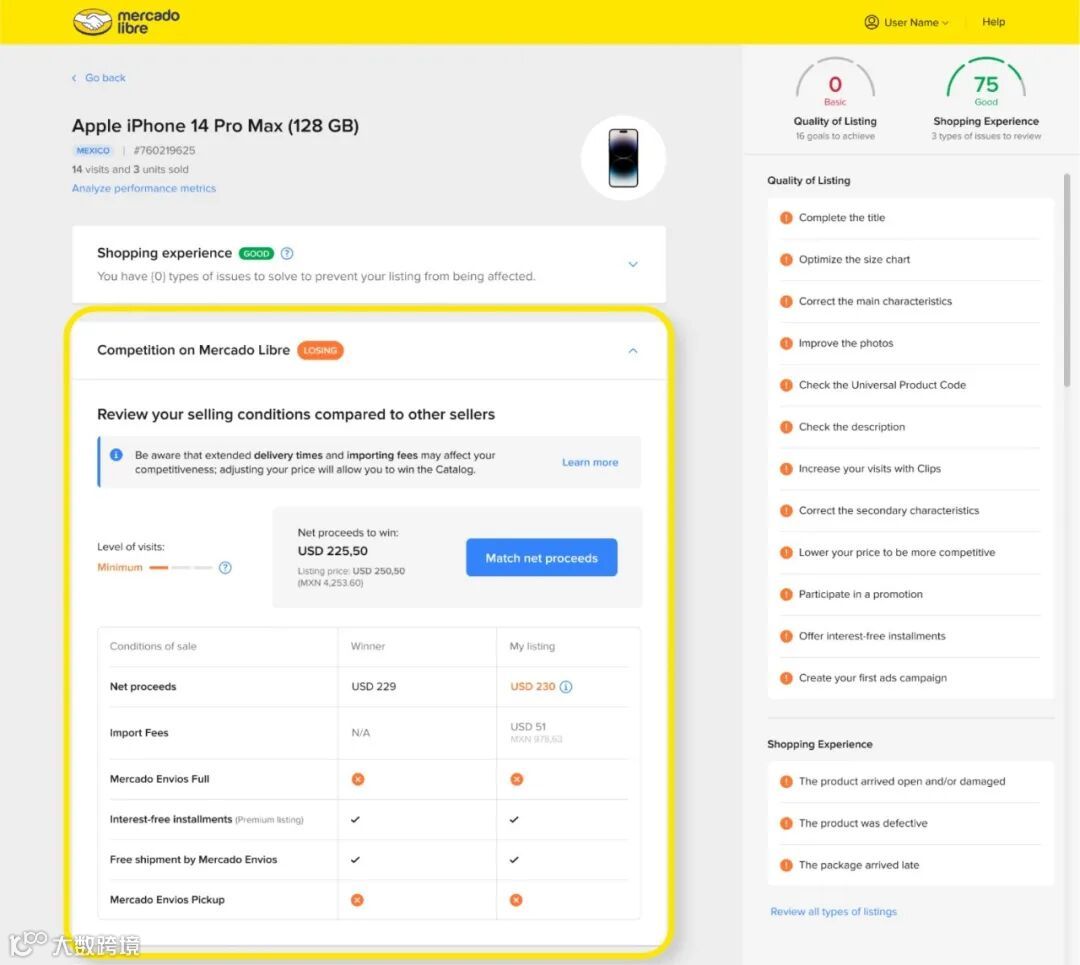Click the Level of visits help icon
Viewport: 1080px width, 965px height.
coord(225,568)
